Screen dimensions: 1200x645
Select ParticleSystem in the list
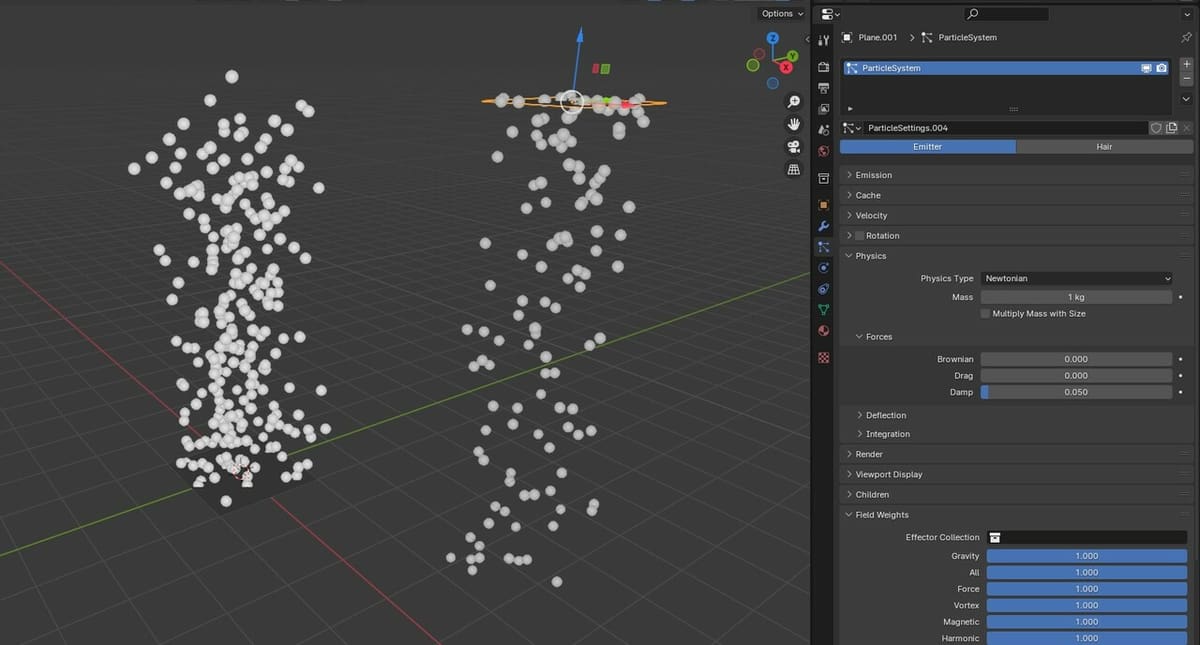[1006, 68]
